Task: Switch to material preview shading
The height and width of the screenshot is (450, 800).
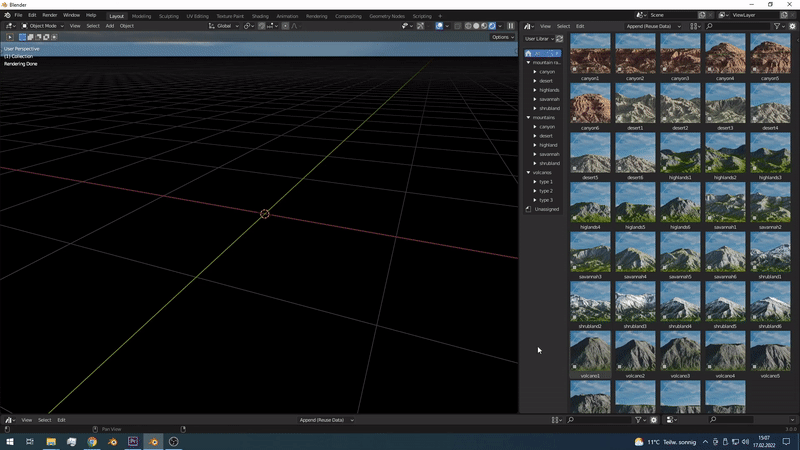Action: (x=484, y=26)
